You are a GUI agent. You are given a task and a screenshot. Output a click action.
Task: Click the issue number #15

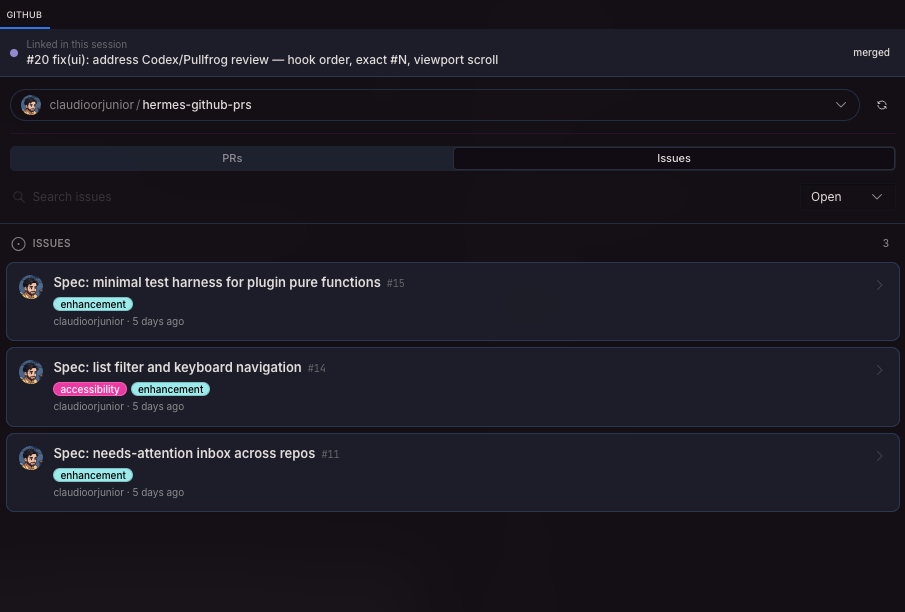tap(395, 283)
